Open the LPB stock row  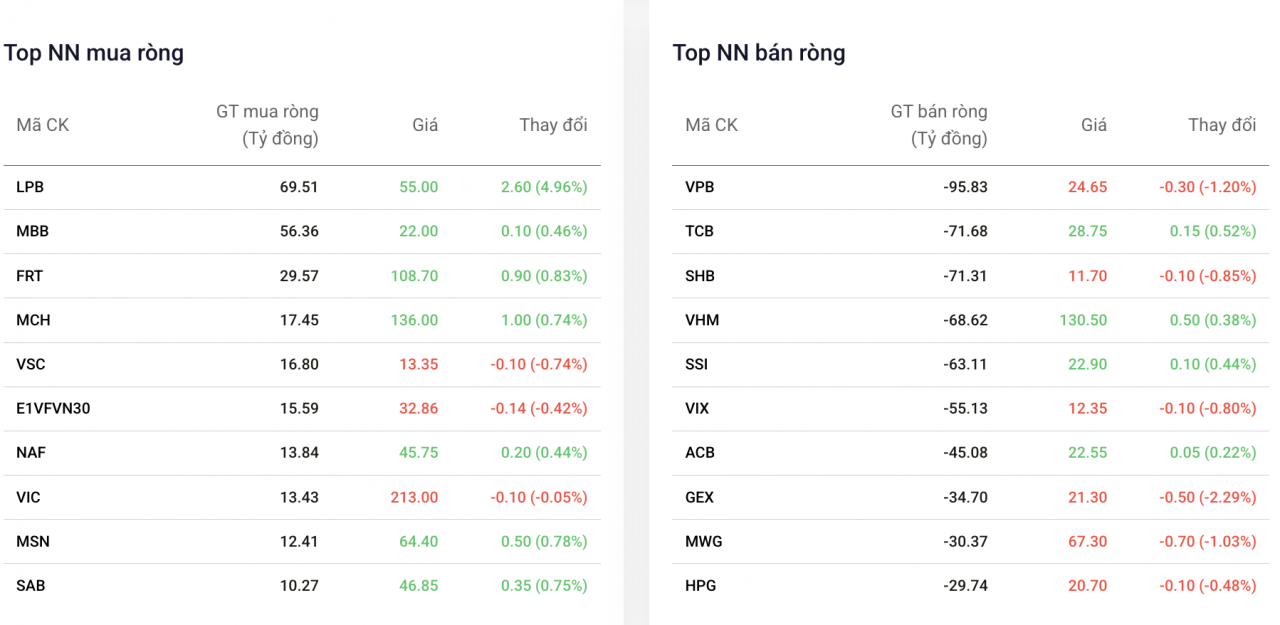(x=302, y=187)
